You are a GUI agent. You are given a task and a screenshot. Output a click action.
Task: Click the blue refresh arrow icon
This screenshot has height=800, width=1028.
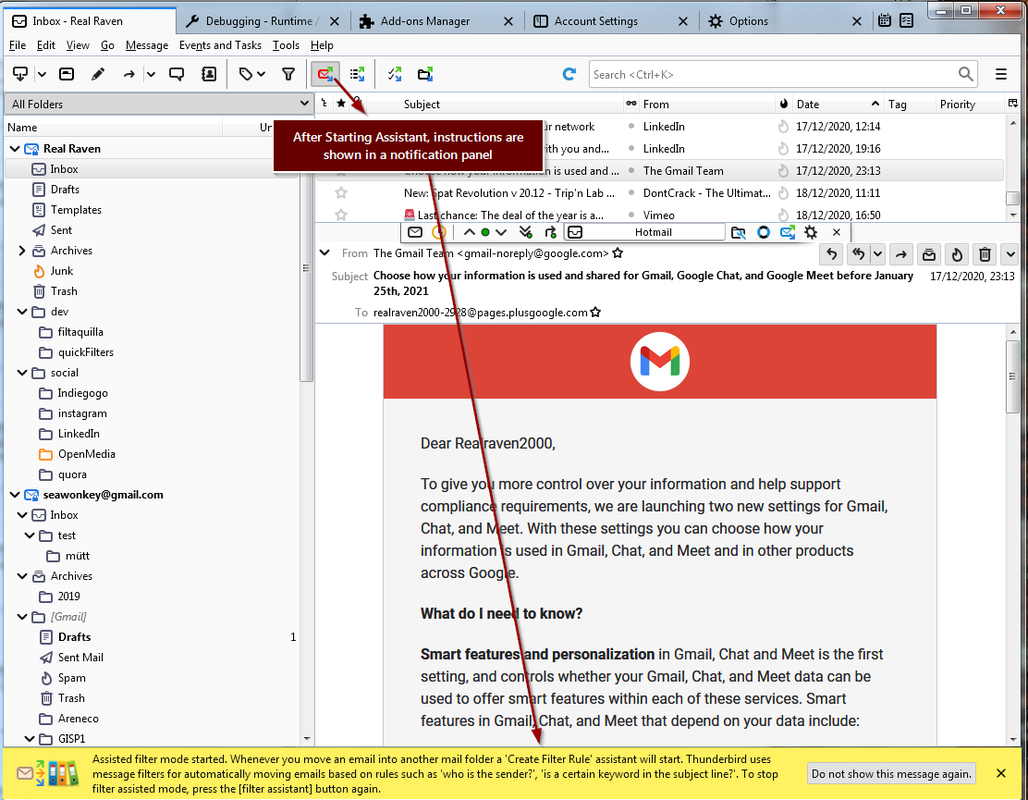click(569, 74)
